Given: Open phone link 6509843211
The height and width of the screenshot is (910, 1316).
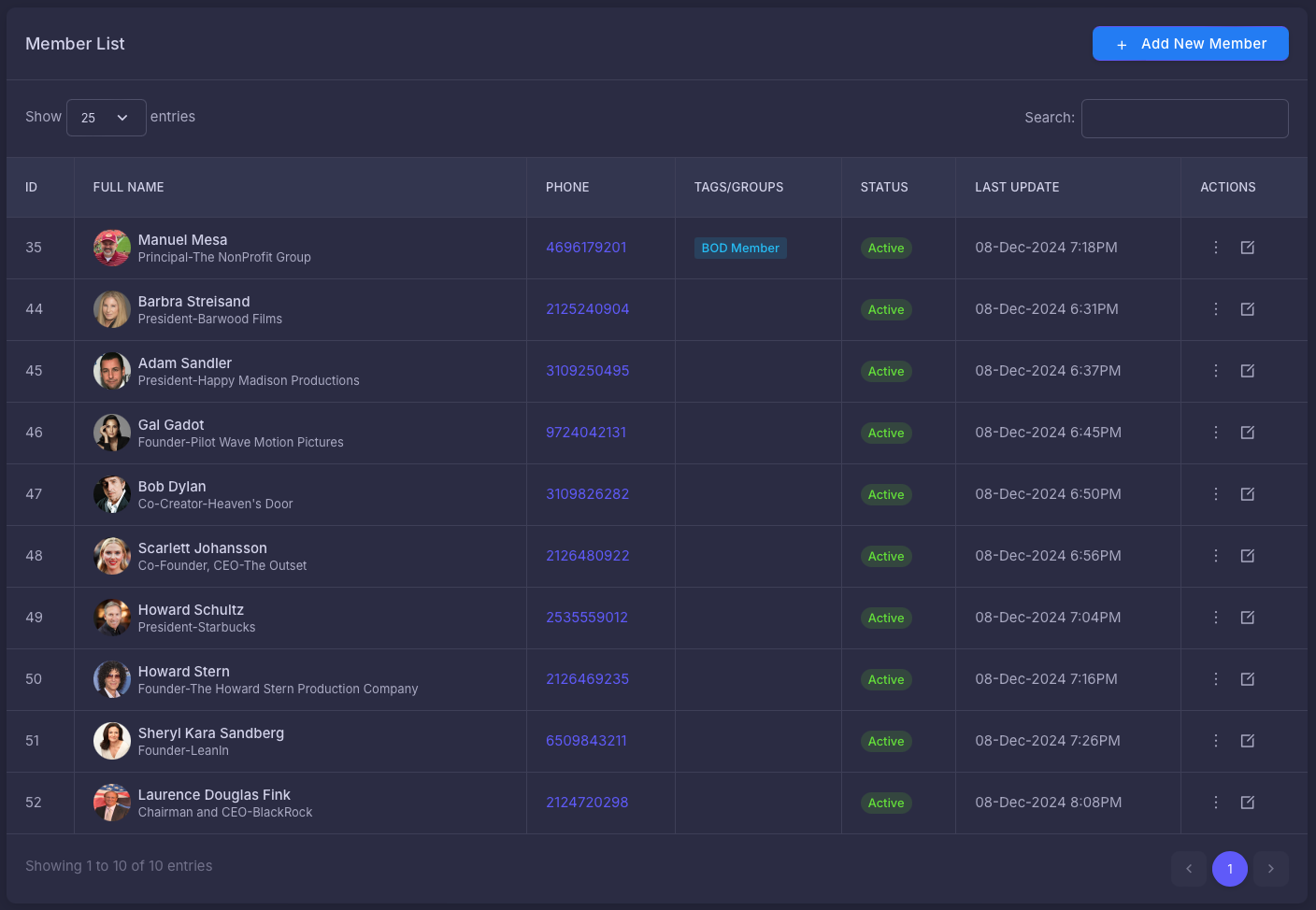Looking at the screenshot, I should coord(586,741).
